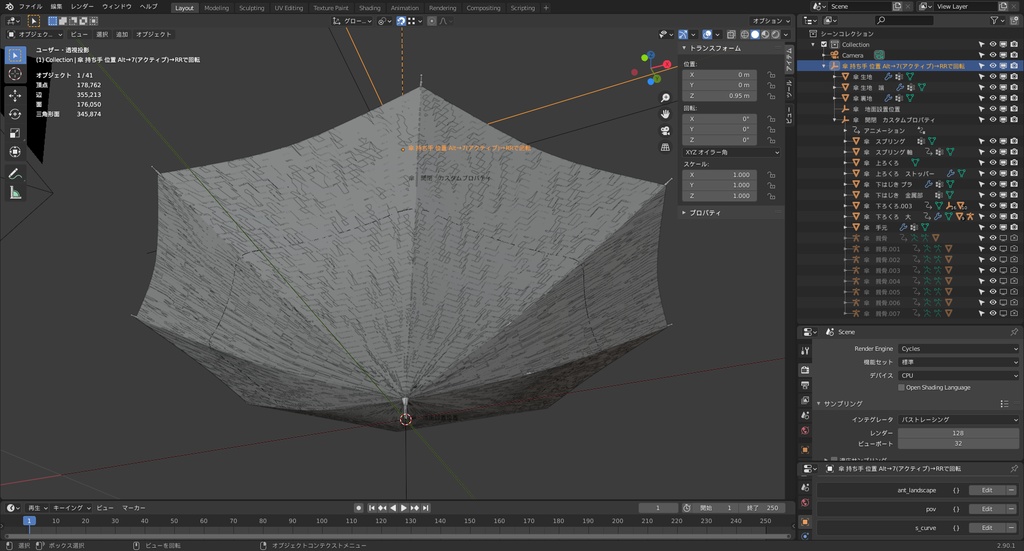Switch to the Sculpting workspace tab

click(251, 7)
